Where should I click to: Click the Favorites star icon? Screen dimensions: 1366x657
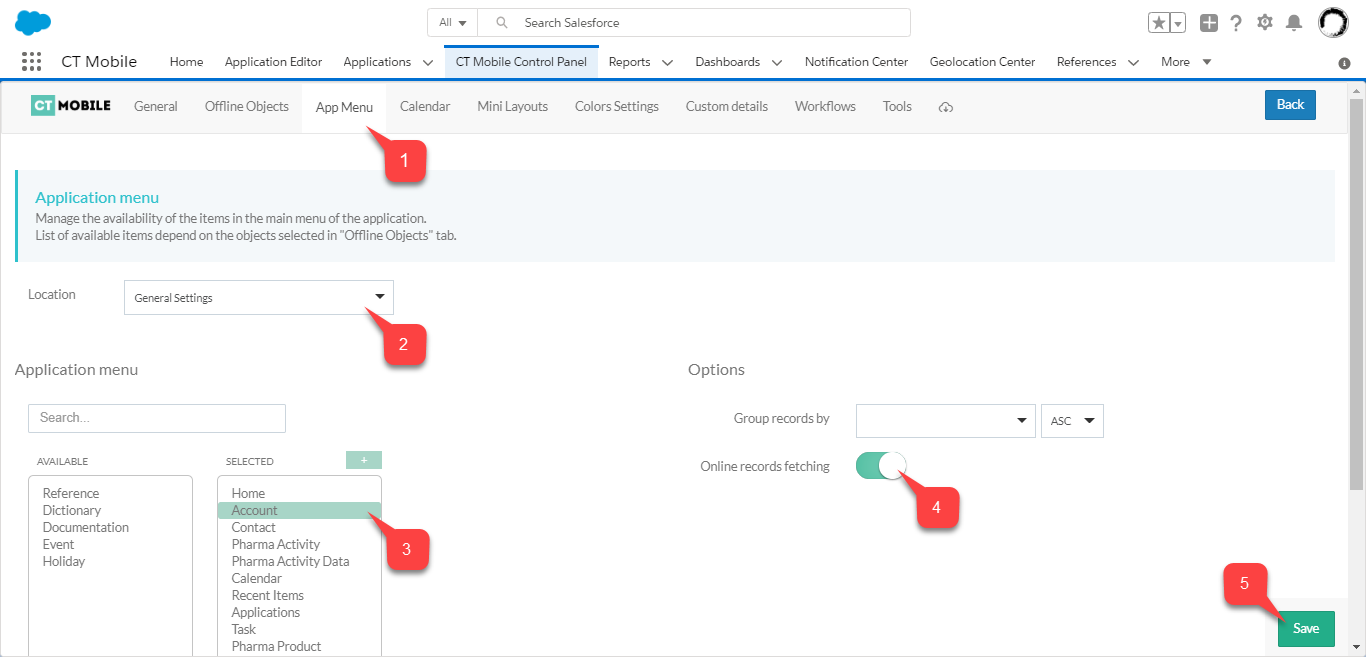1159,23
